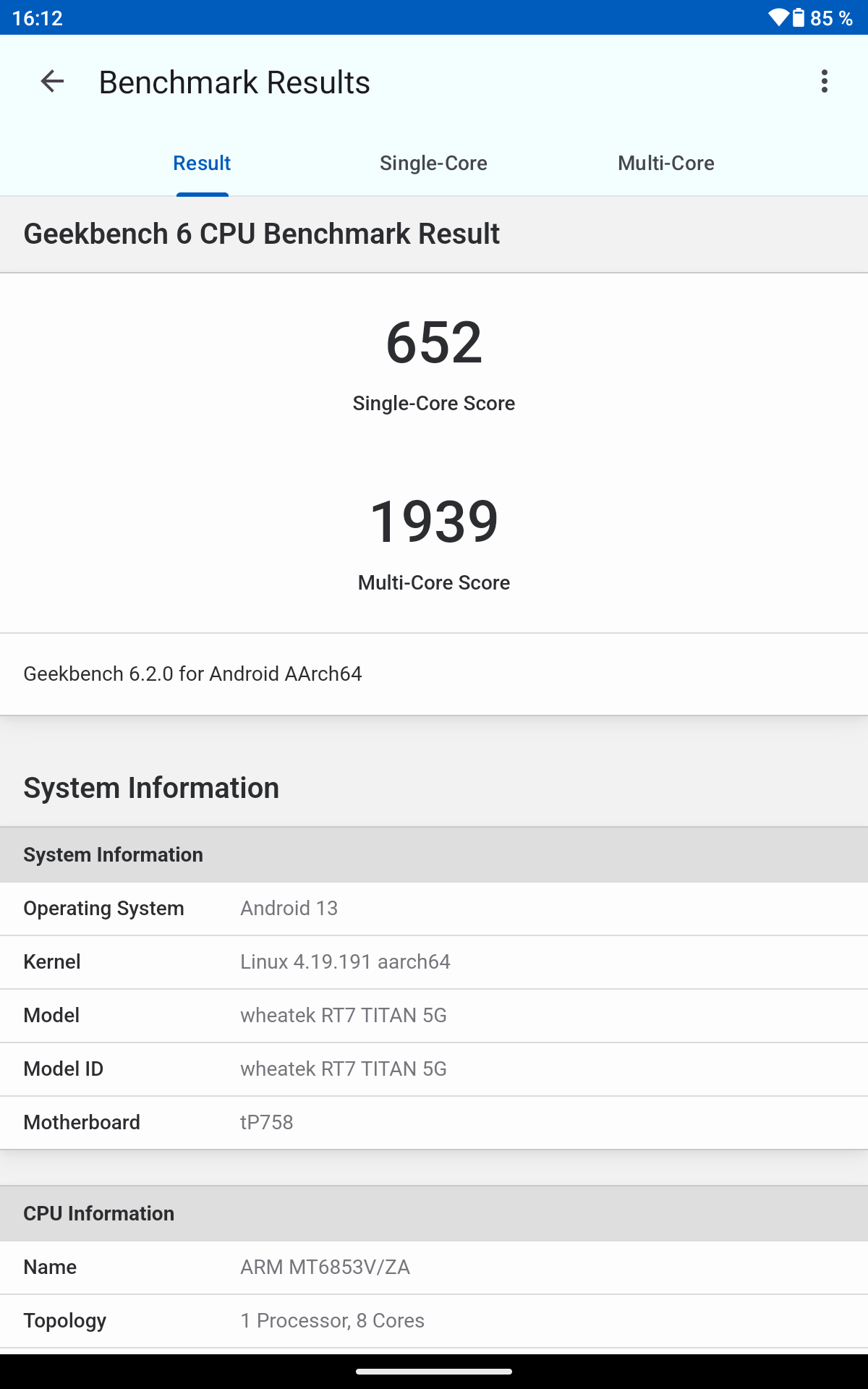This screenshot has width=868, height=1389.
Task: Select the Operating System Android 13 row
Action: coord(434,909)
